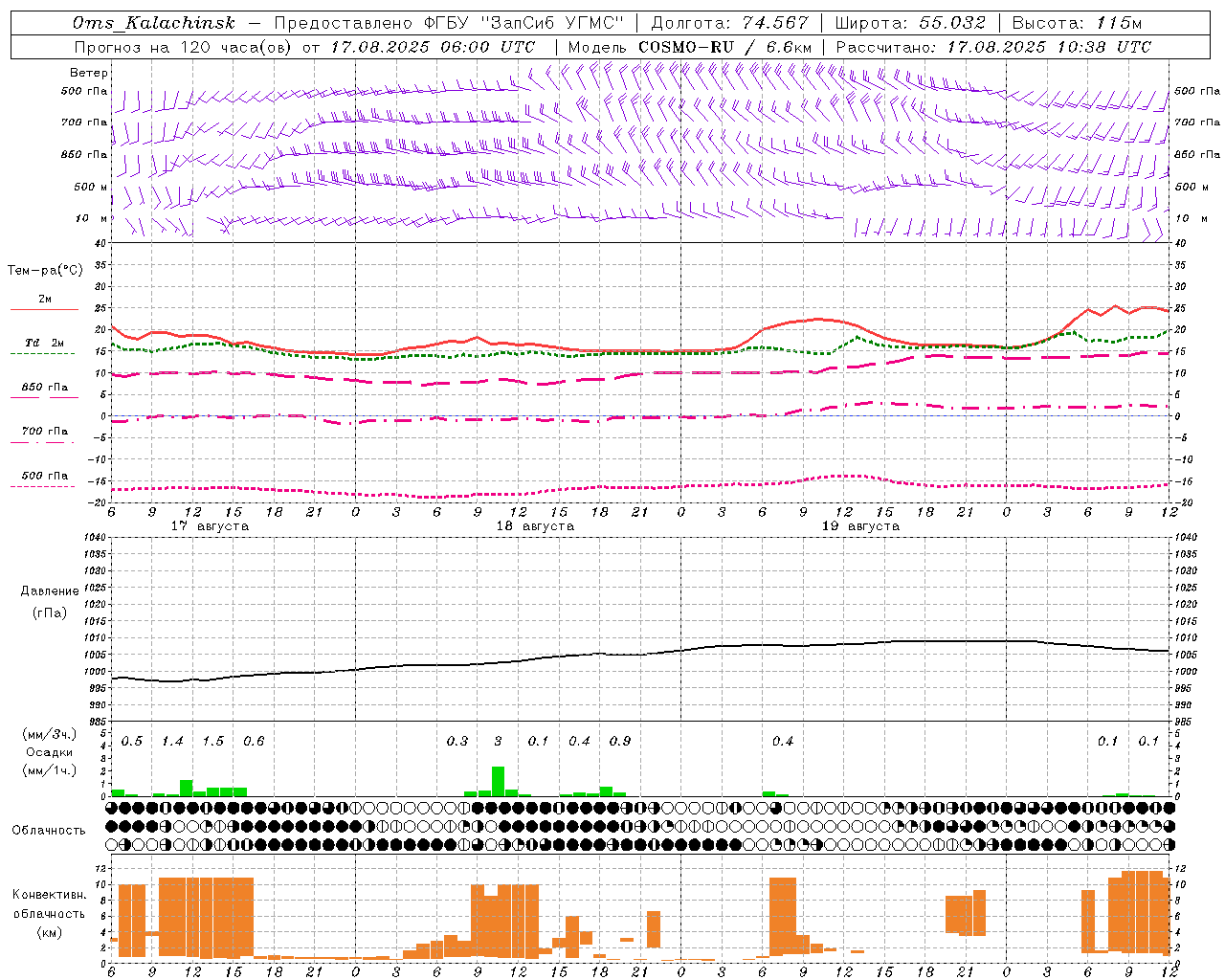Select the Облачность row label
1225x980 pixels.
pos(49,831)
